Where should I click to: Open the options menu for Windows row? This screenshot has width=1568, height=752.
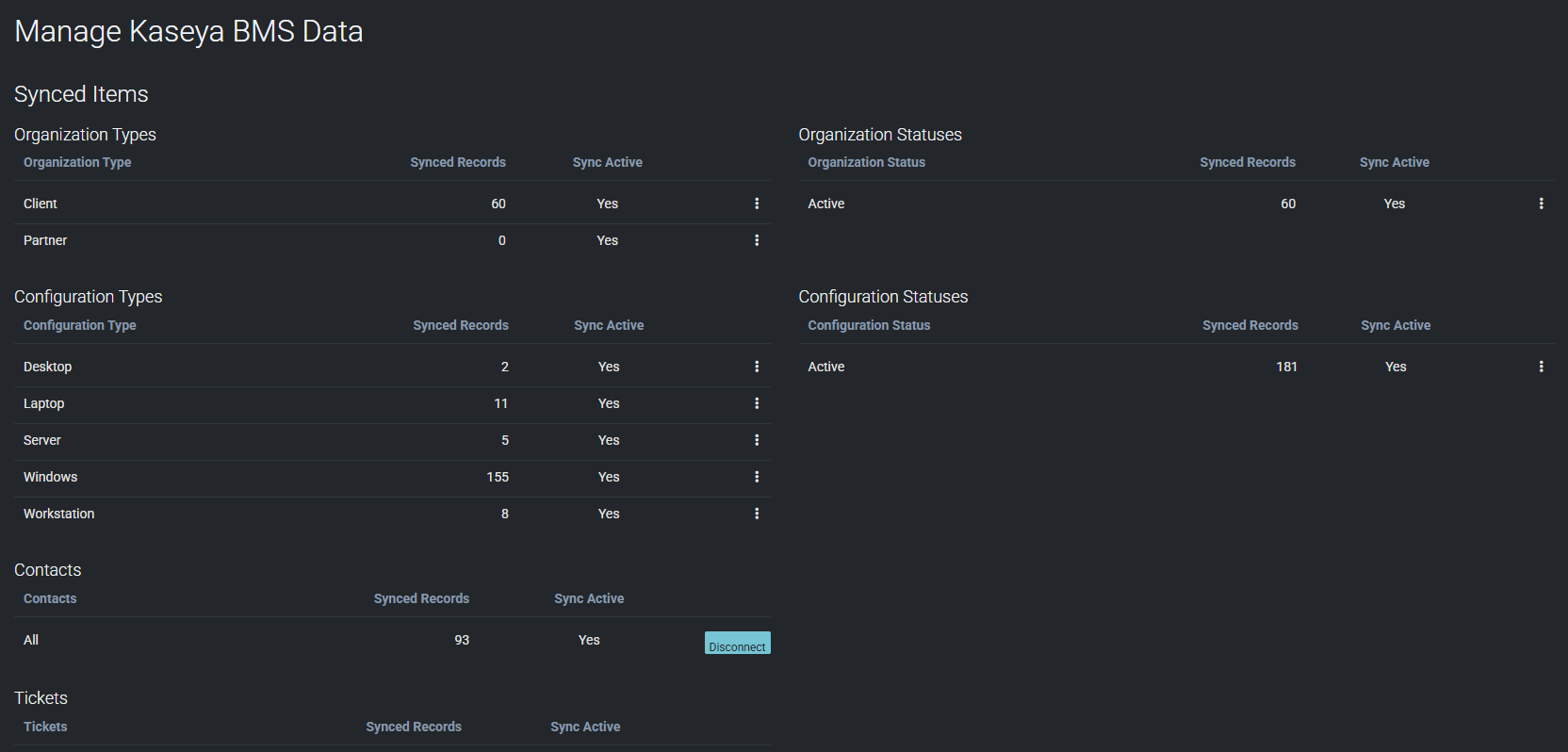(757, 477)
